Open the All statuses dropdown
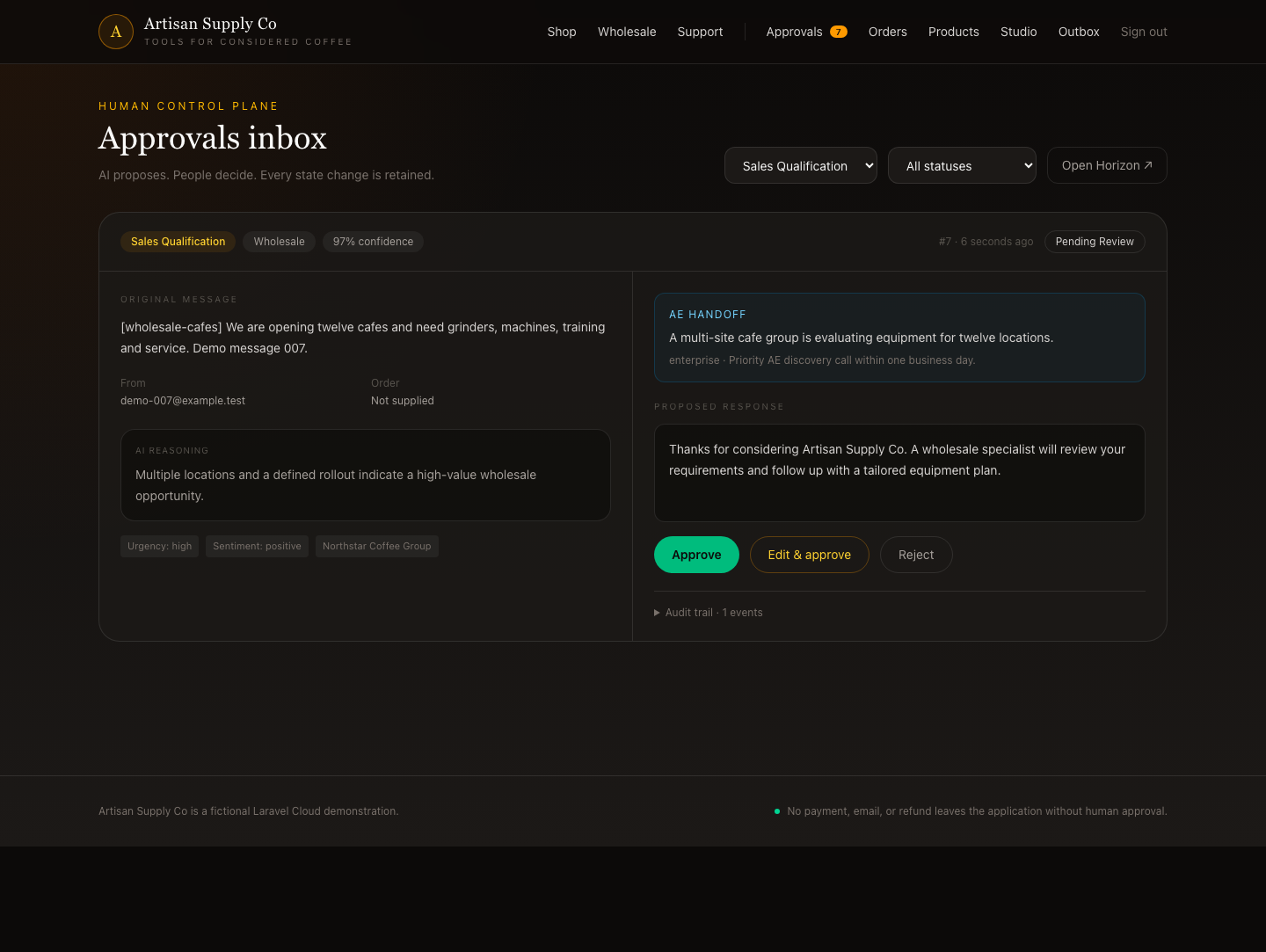The height and width of the screenshot is (952, 1266). [x=962, y=165]
